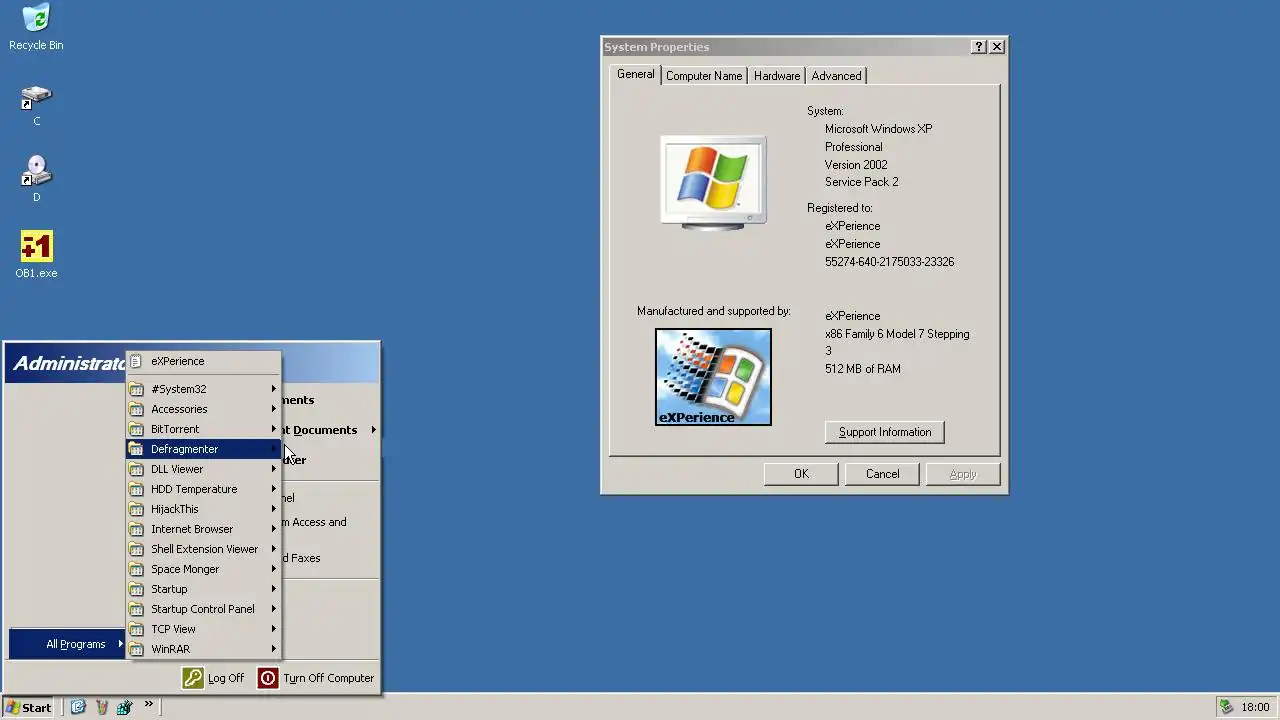
Task: Expand the DLL Viewer submenu arrow
Action: pyautogui.click(x=274, y=469)
